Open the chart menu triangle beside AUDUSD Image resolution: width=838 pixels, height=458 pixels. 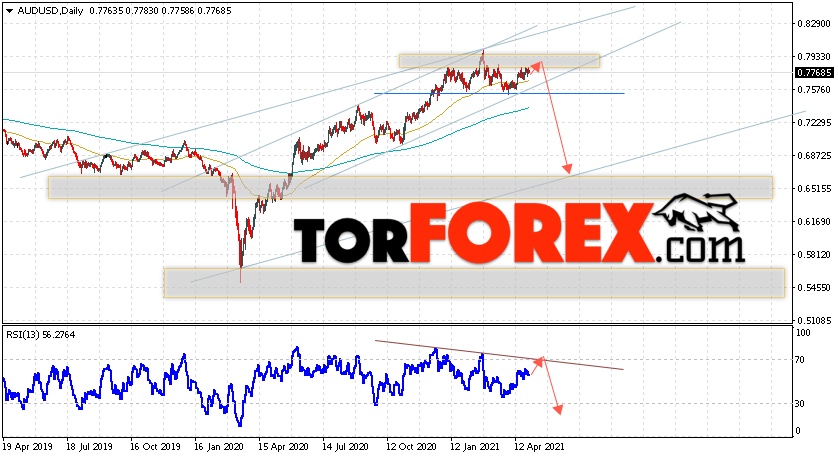(9, 11)
